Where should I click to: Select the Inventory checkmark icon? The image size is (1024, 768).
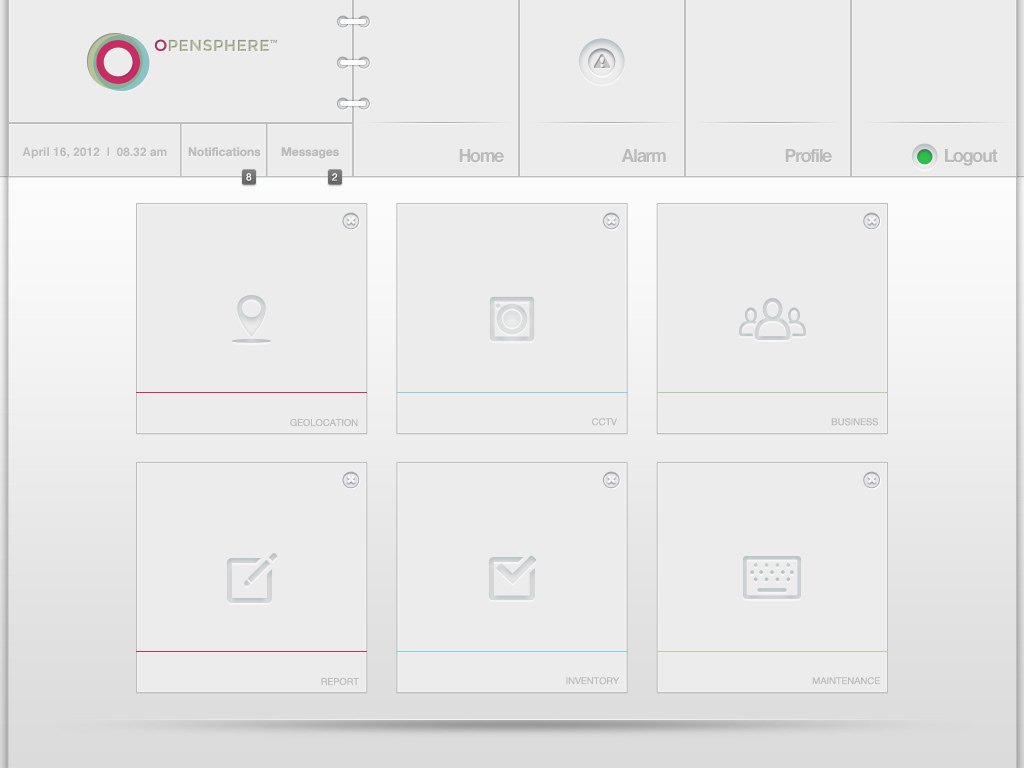tap(512, 578)
